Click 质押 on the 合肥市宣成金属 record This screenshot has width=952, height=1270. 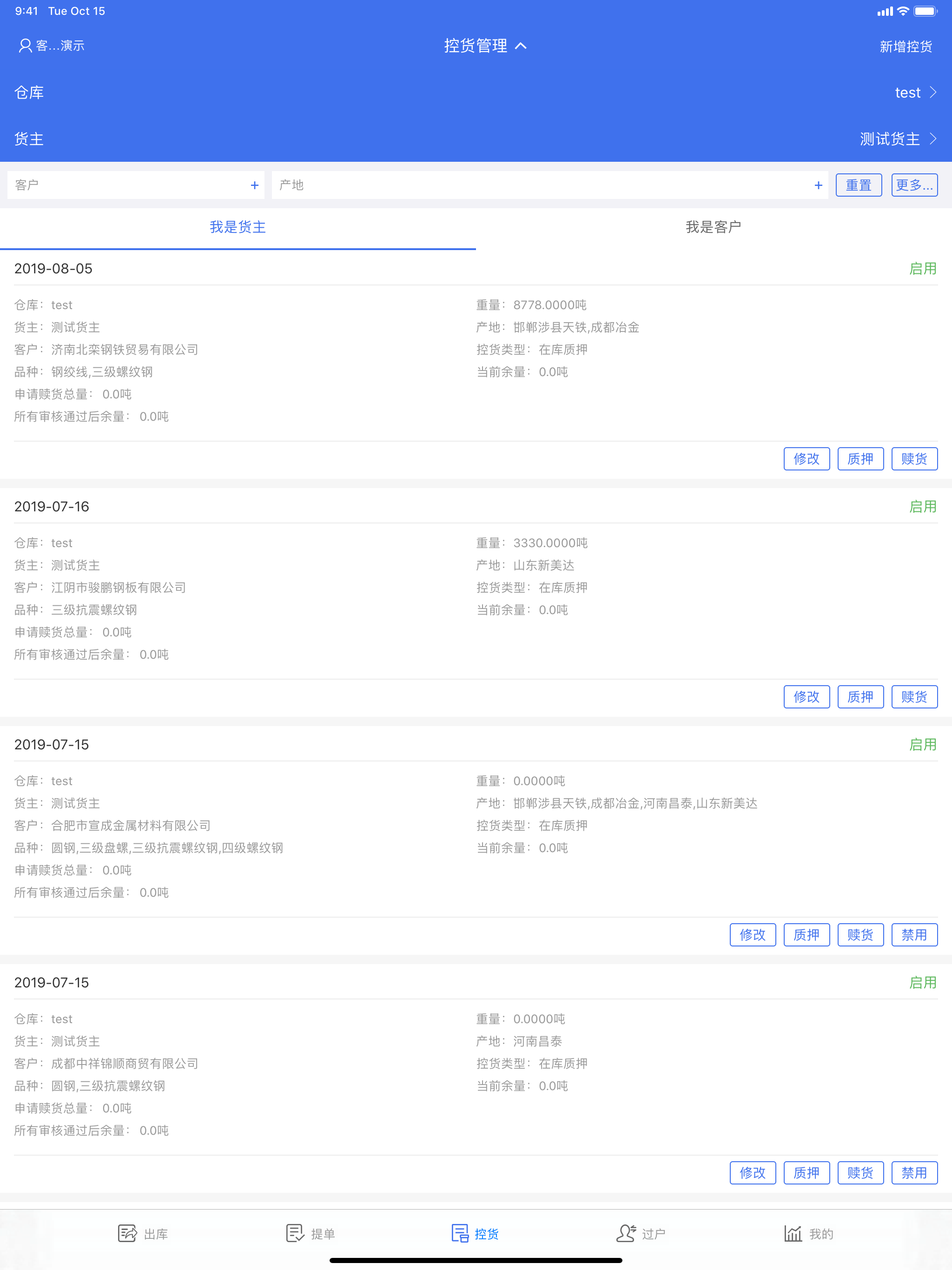[x=807, y=935]
